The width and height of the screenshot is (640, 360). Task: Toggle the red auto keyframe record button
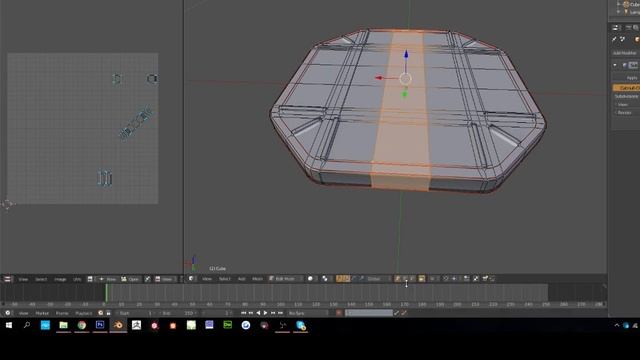coord(339,313)
